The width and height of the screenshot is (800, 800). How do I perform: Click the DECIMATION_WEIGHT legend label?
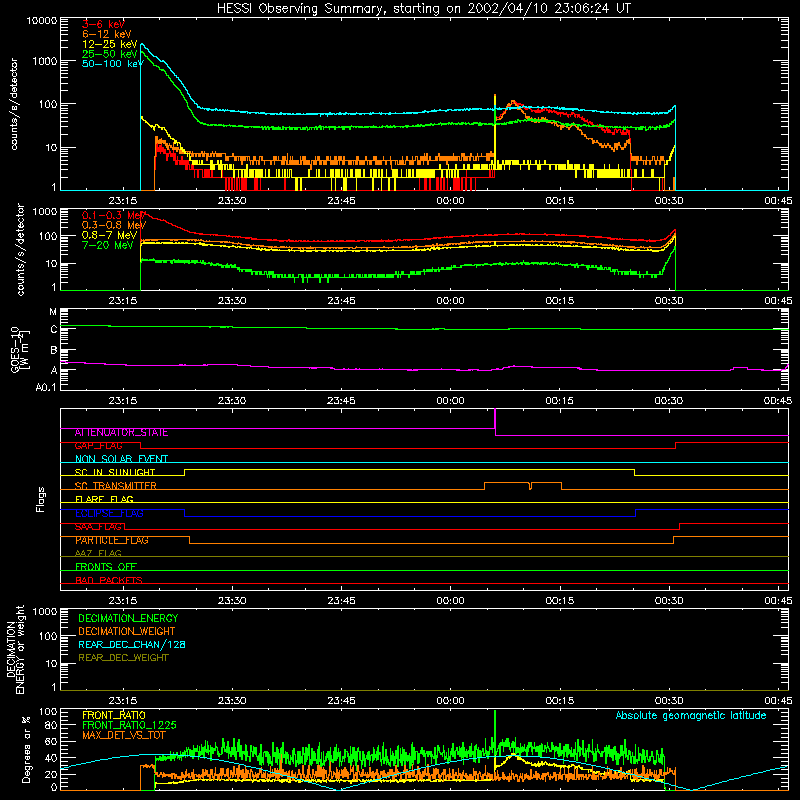tap(127, 631)
